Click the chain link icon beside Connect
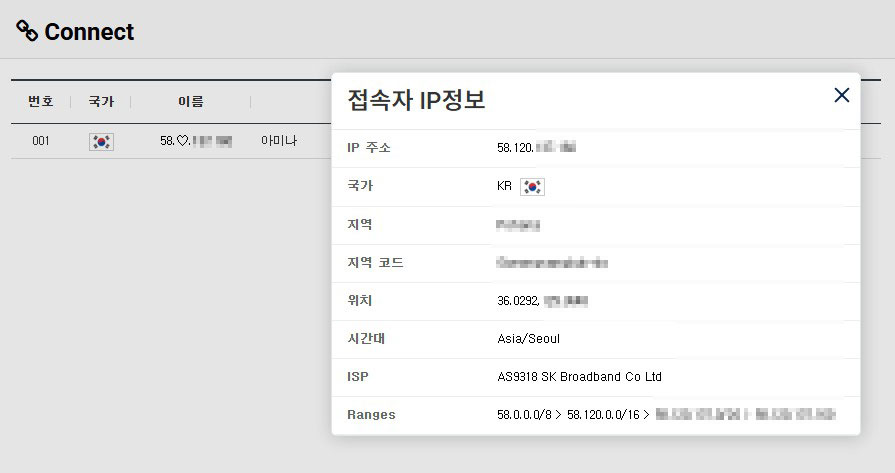Image resolution: width=895 pixels, height=473 pixels. (27, 31)
